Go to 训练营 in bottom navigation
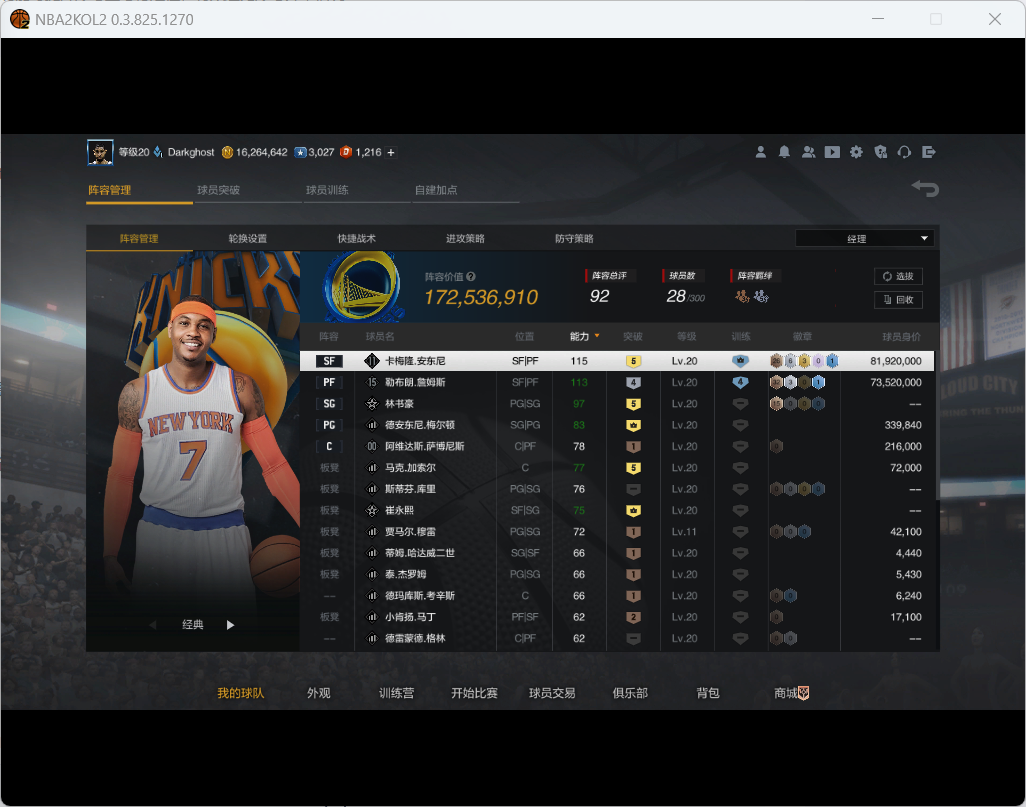Screen dimensions: 1026x807 tap(397, 693)
